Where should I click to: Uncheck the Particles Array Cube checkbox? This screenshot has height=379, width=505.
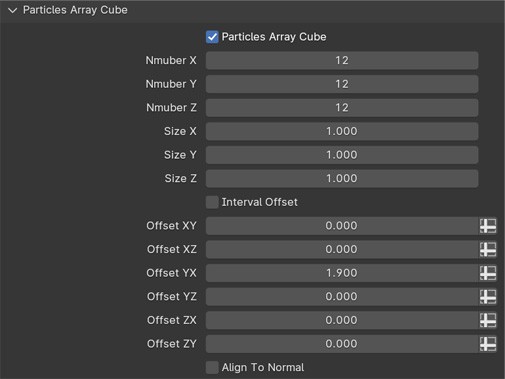[212, 37]
